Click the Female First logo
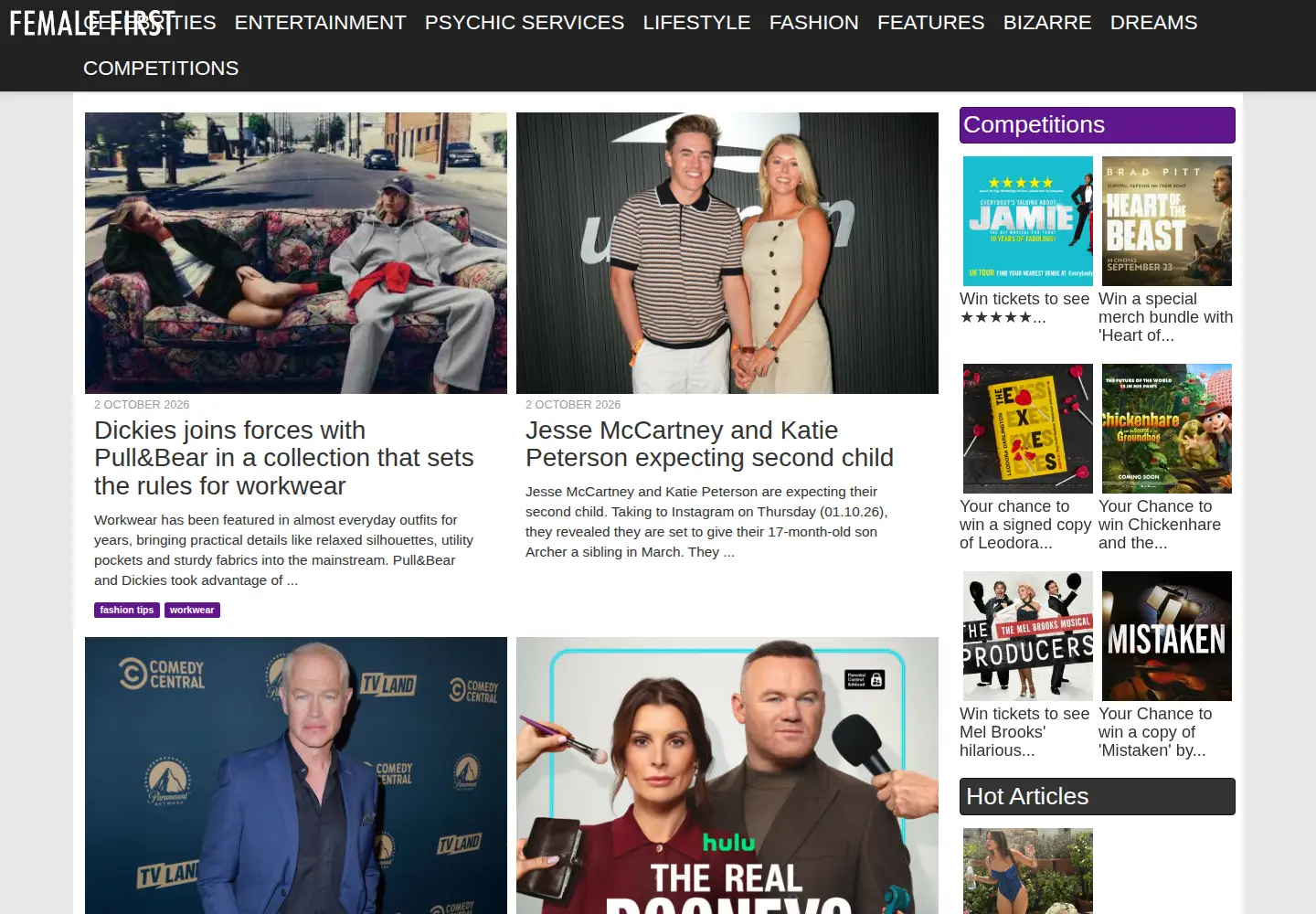 [91, 23]
